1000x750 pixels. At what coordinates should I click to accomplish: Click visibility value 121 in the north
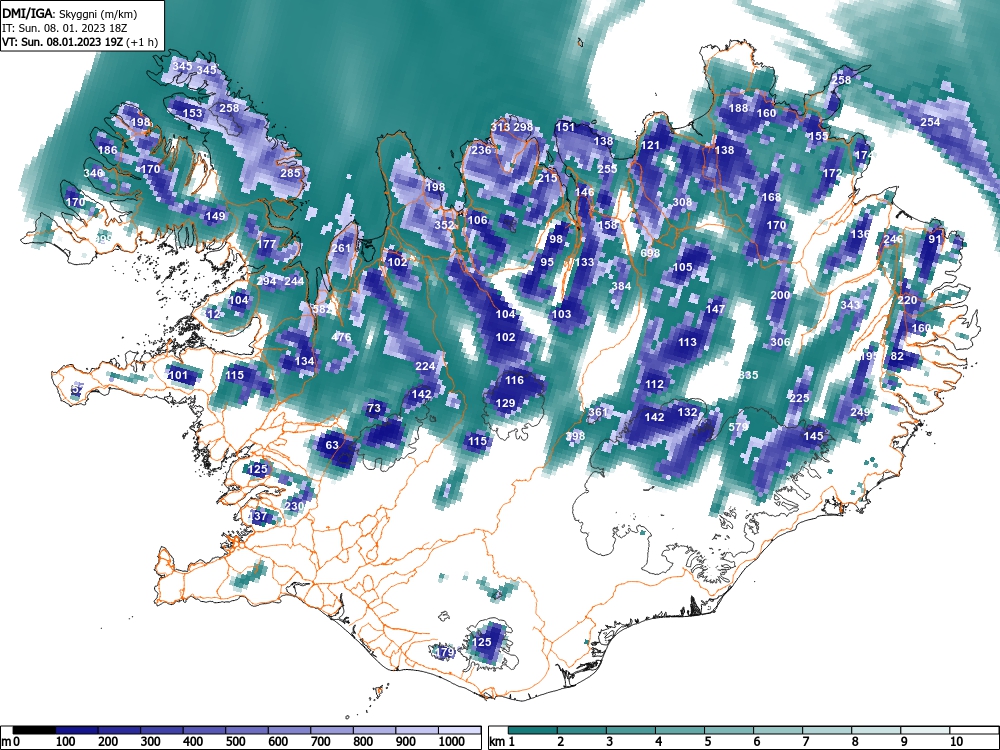[650, 145]
